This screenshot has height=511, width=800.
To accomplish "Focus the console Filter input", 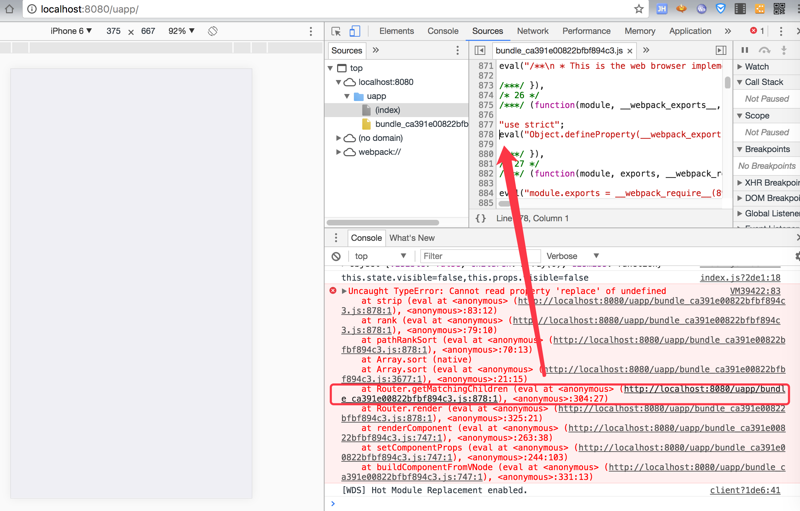I will point(480,256).
